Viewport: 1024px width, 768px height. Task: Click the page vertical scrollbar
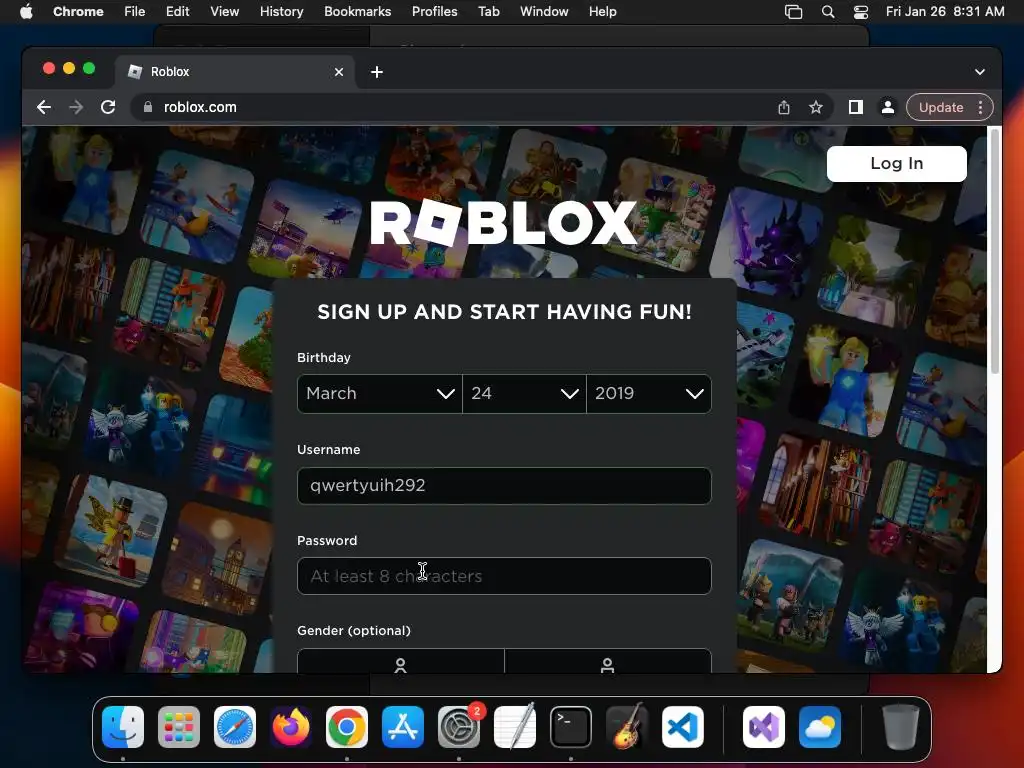coord(995,251)
